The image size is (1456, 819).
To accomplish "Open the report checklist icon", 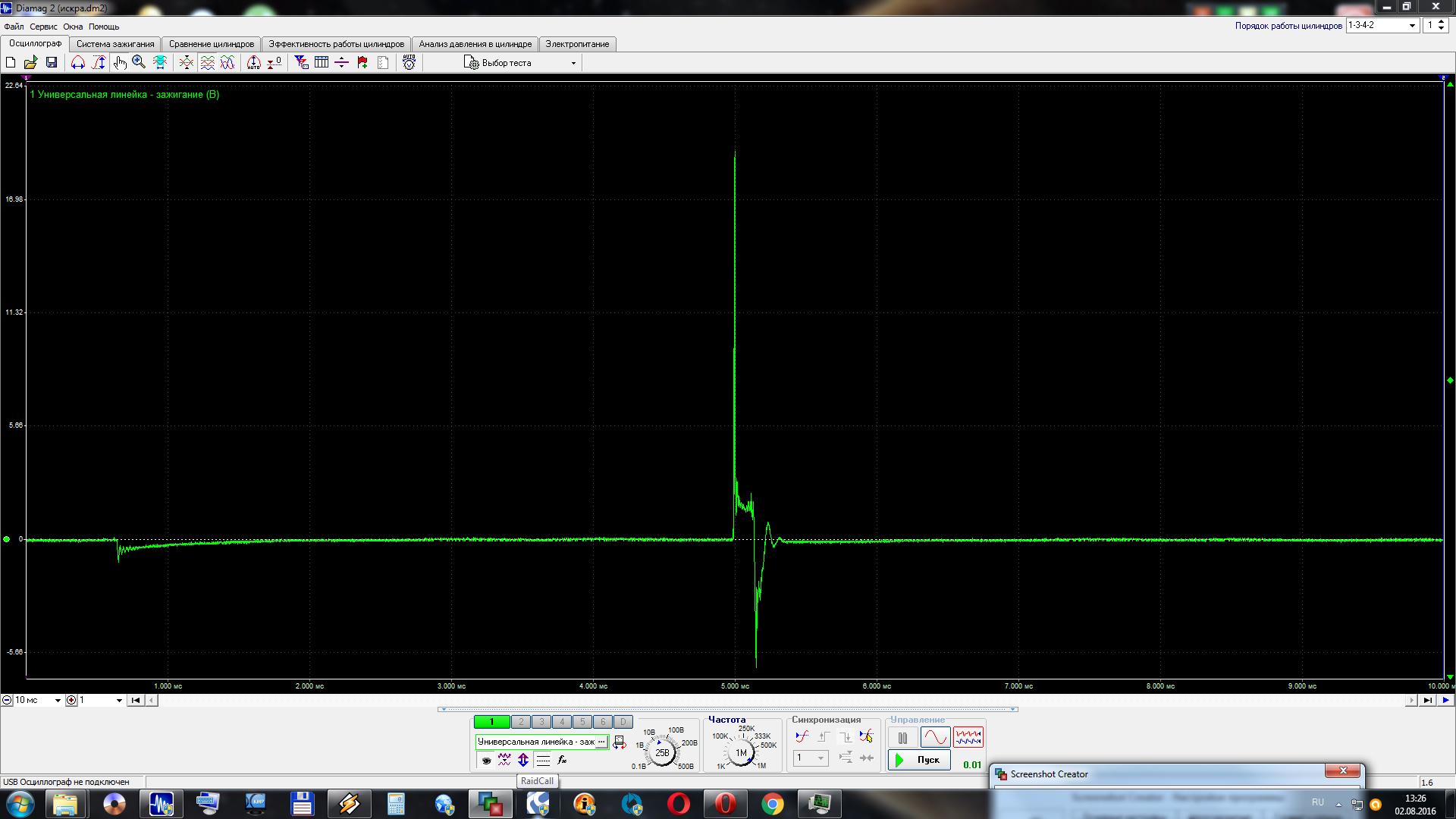I will (383, 63).
